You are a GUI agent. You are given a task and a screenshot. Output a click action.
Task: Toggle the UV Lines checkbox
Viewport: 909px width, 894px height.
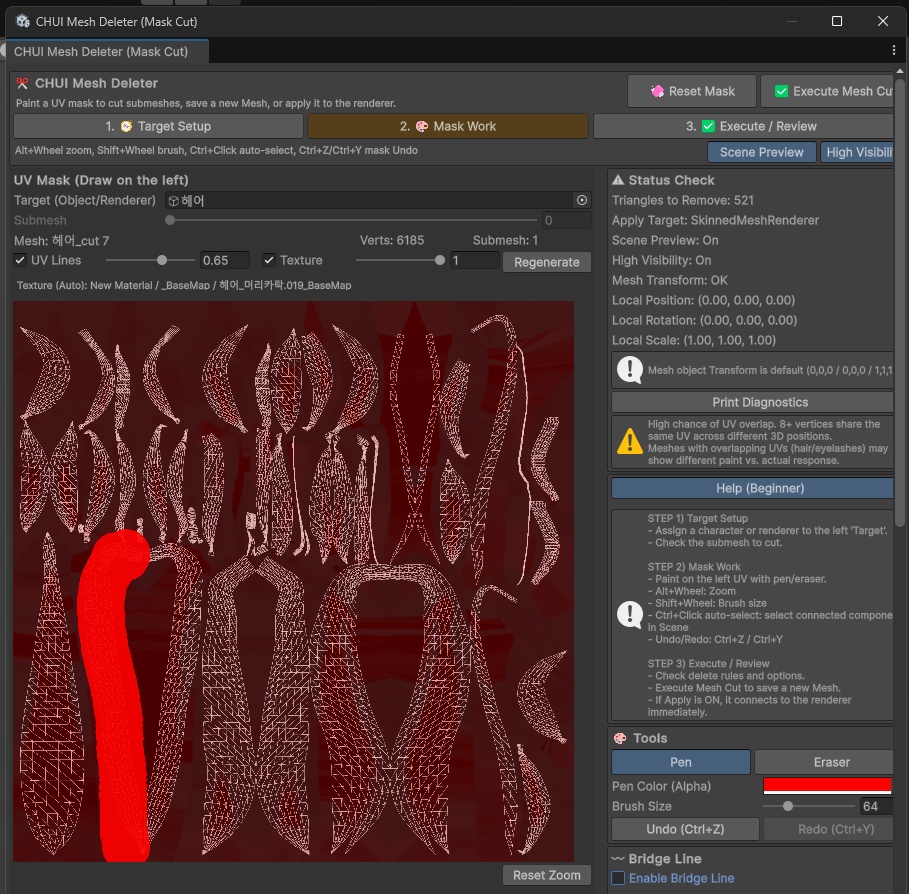pos(21,260)
